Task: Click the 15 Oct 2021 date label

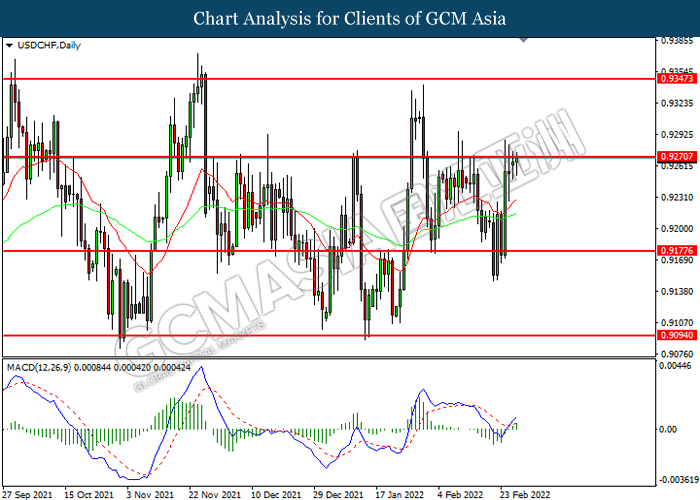Action: click(89, 495)
